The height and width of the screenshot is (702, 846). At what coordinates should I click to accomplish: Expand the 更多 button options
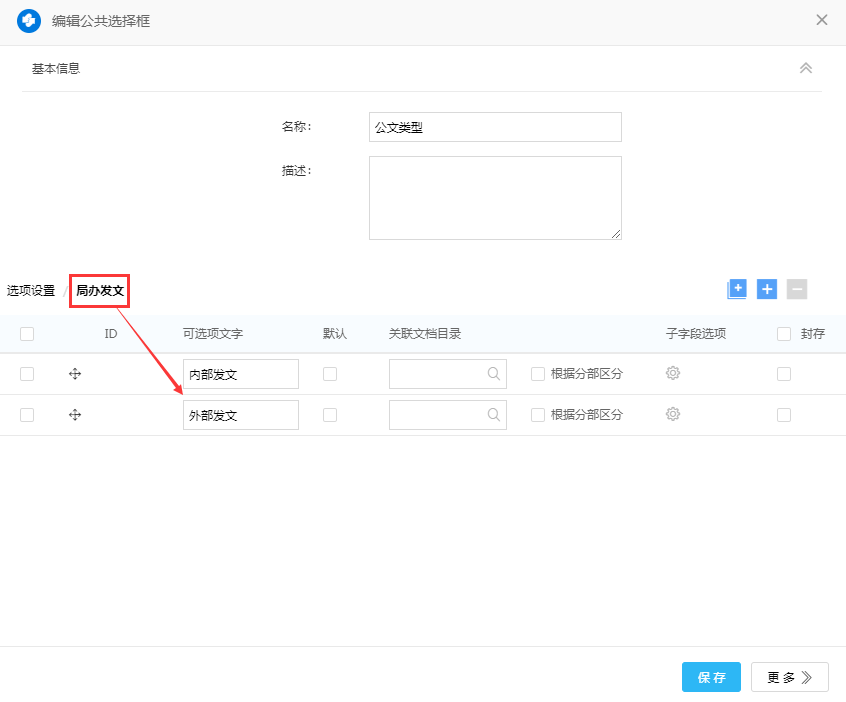(x=790, y=677)
